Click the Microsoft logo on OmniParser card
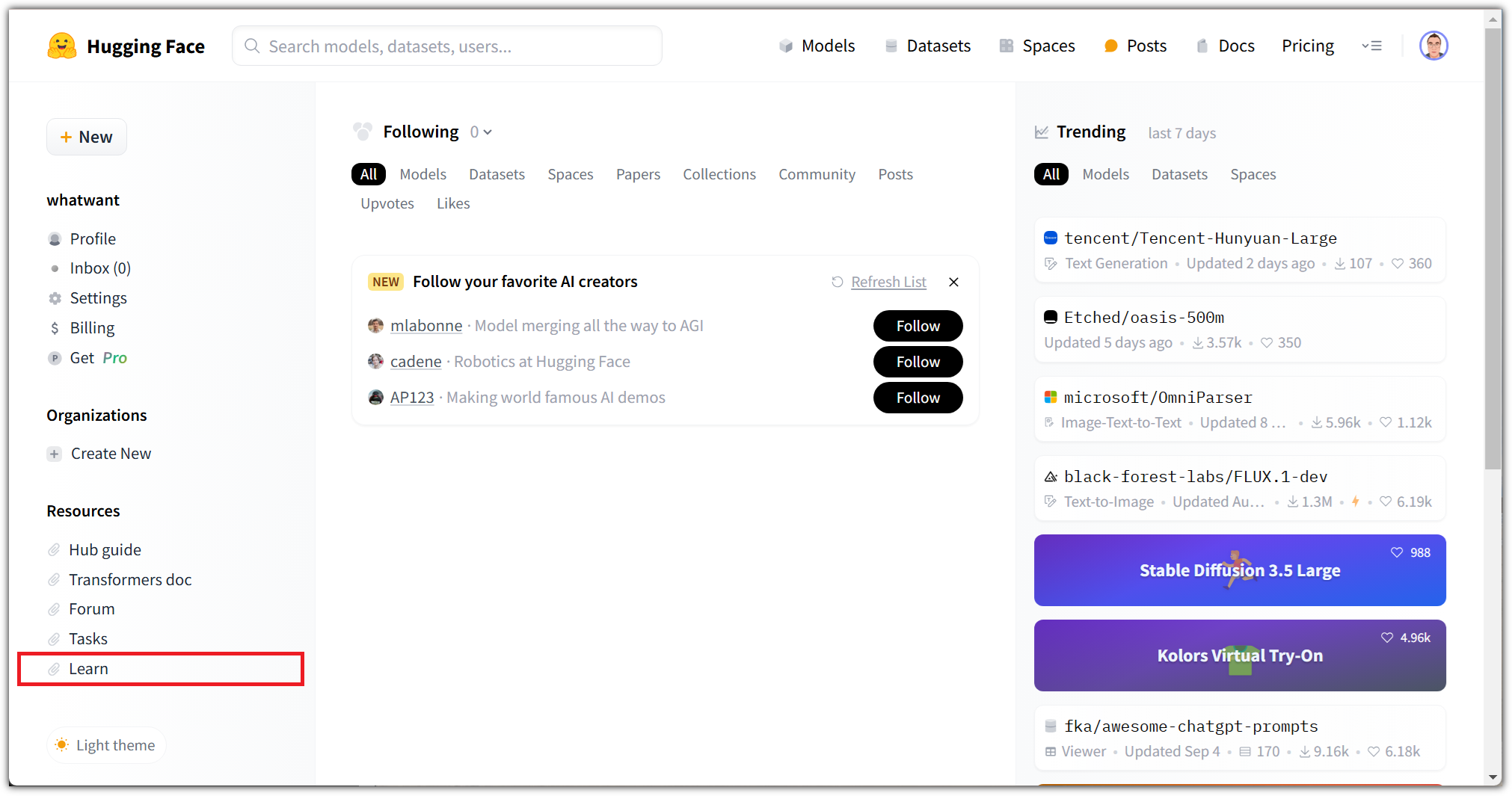 click(x=1051, y=398)
